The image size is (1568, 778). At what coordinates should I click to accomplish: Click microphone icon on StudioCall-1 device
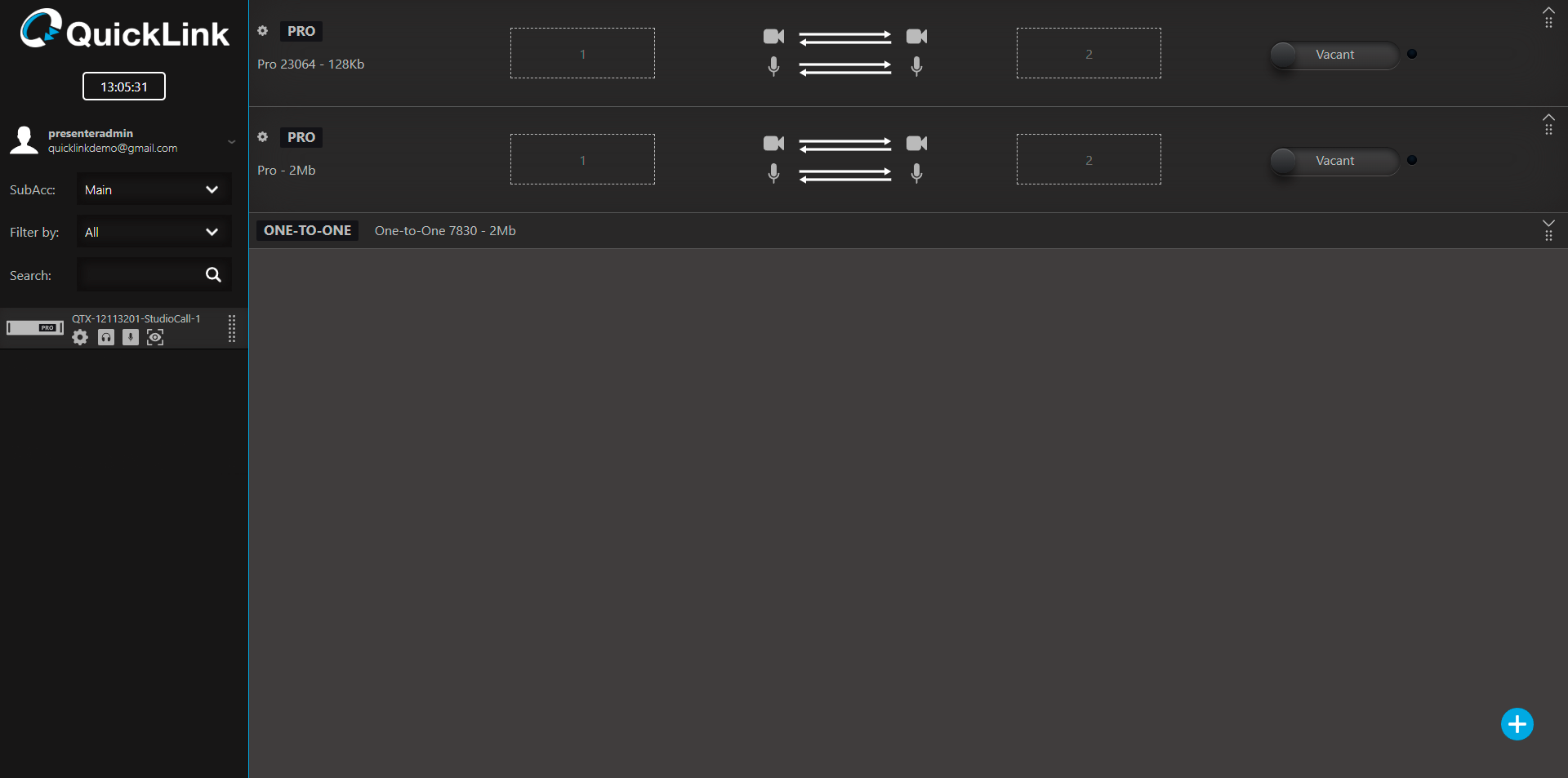coord(131,337)
